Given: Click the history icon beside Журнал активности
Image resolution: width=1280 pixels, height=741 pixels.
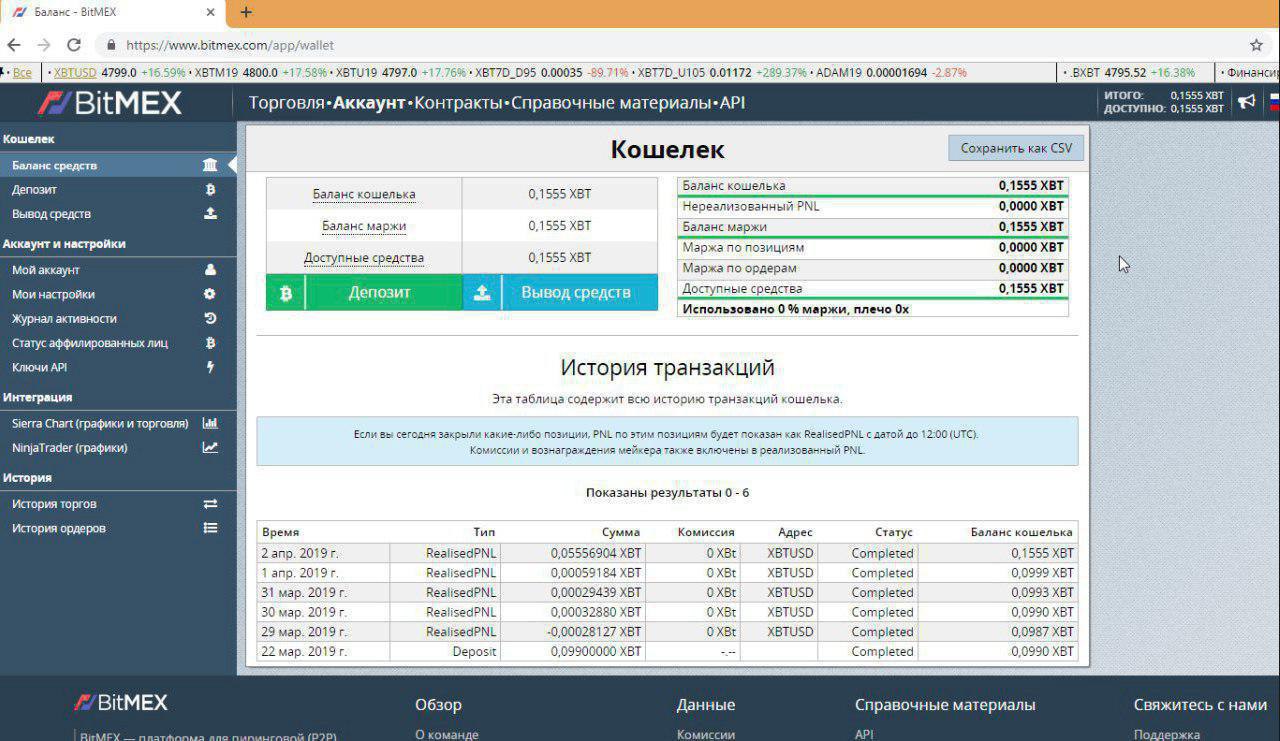Looking at the screenshot, I should click(x=210, y=318).
